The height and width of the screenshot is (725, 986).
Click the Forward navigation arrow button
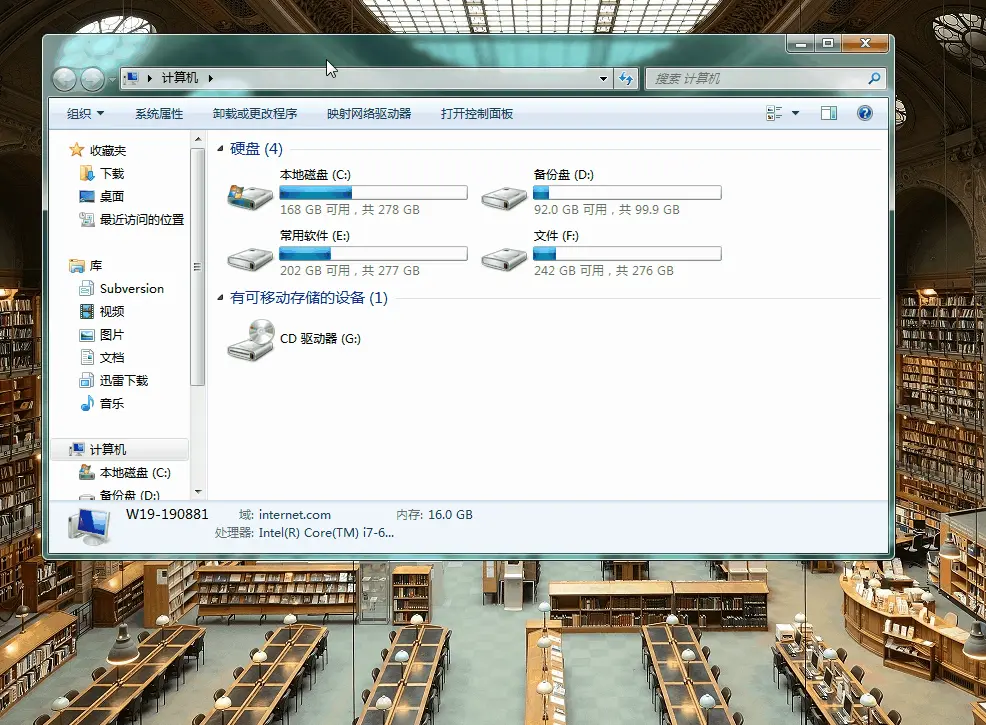coord(92,79)
